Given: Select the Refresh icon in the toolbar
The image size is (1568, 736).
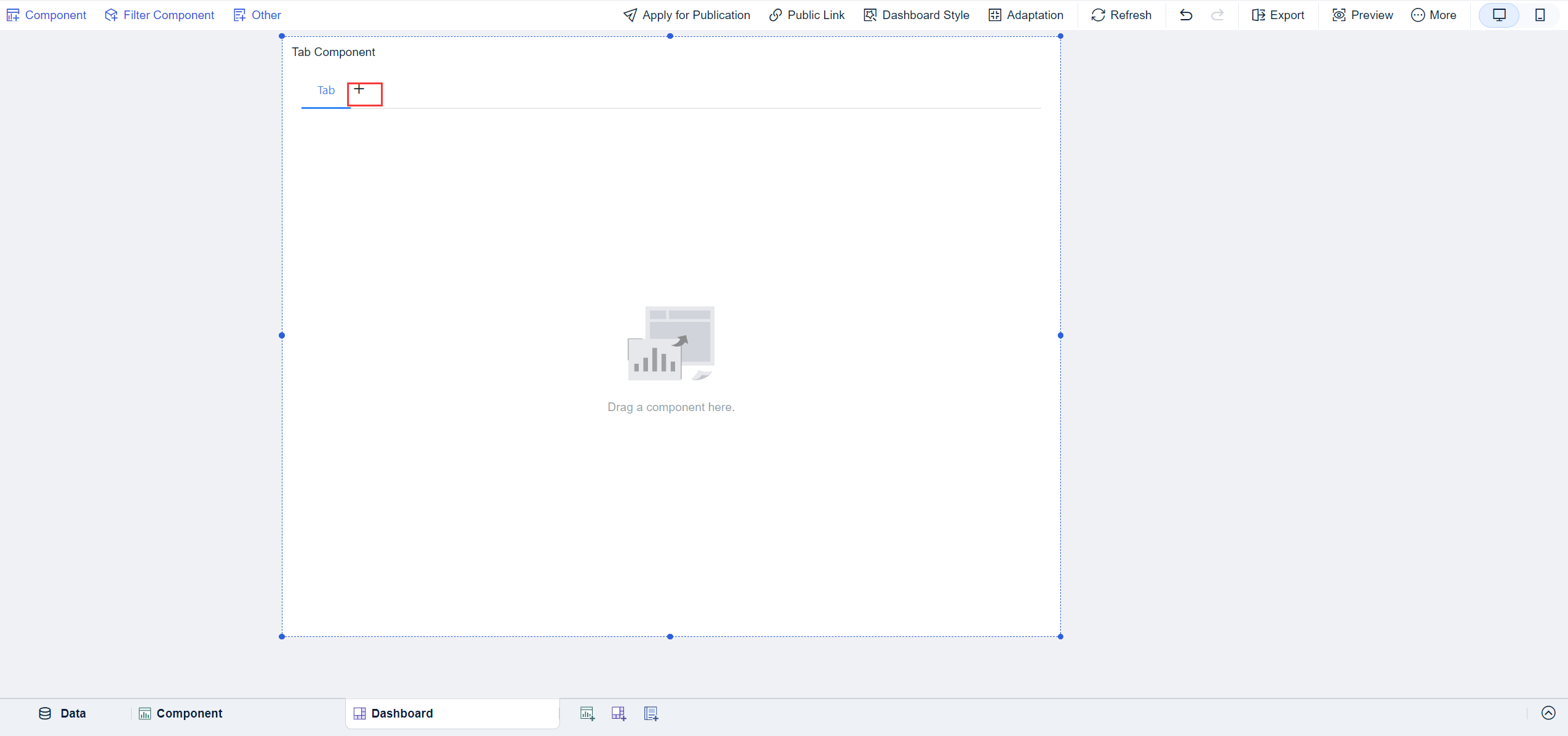Looking at the screenshot, I should [1099, 15].
